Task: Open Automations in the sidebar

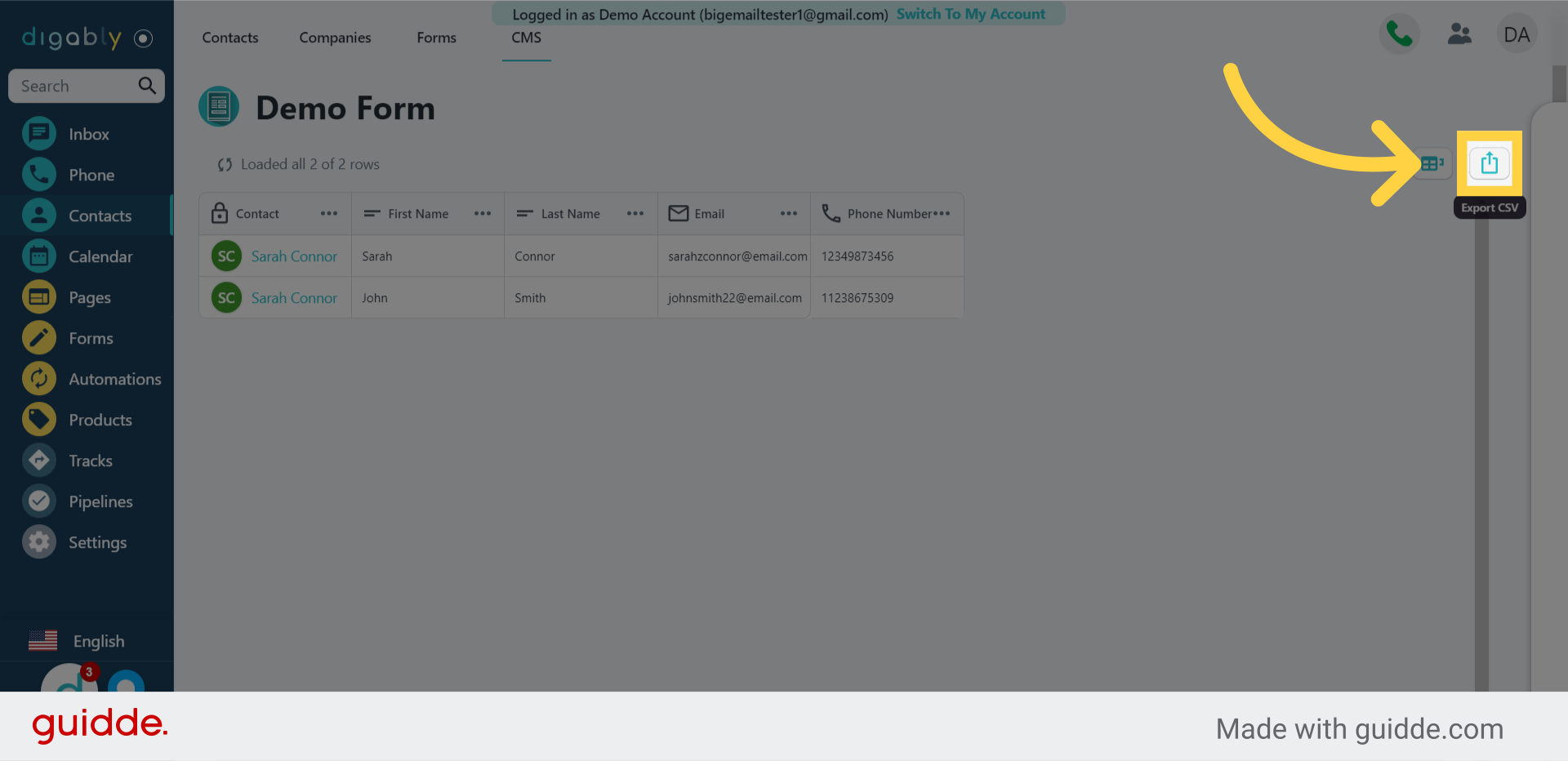Action: [87, 379]
